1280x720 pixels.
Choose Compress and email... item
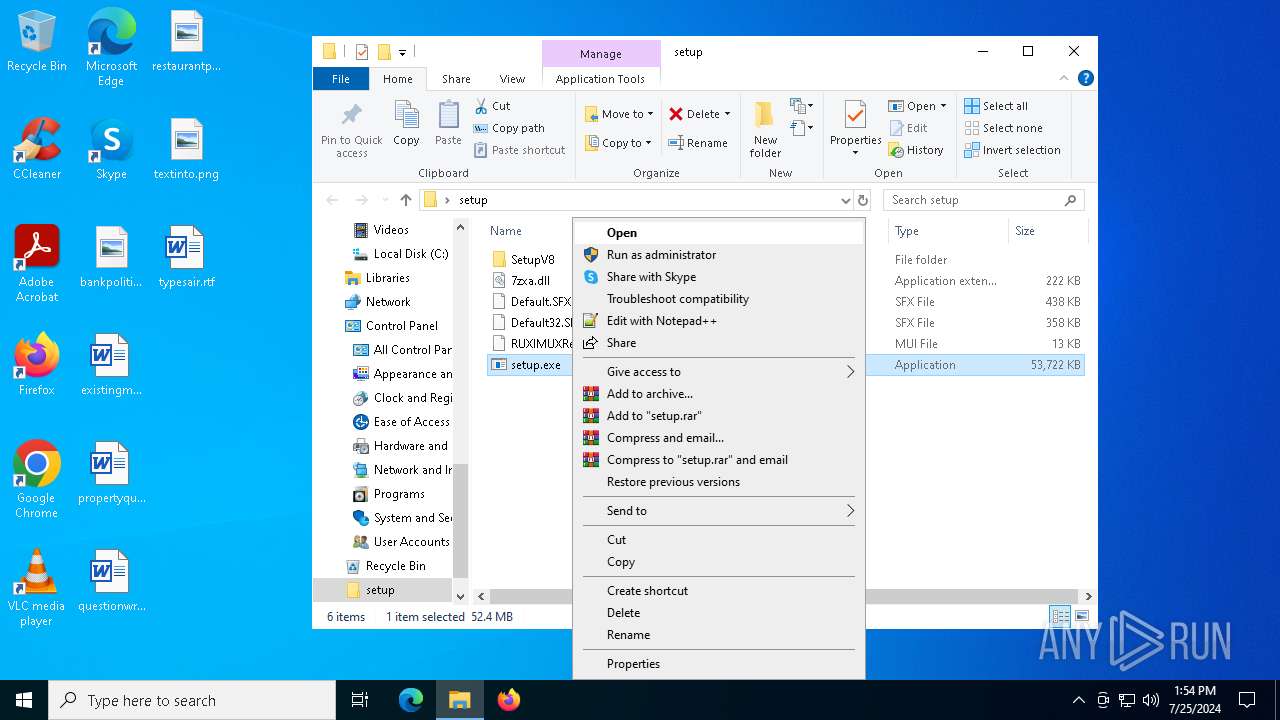click(718, 438)
